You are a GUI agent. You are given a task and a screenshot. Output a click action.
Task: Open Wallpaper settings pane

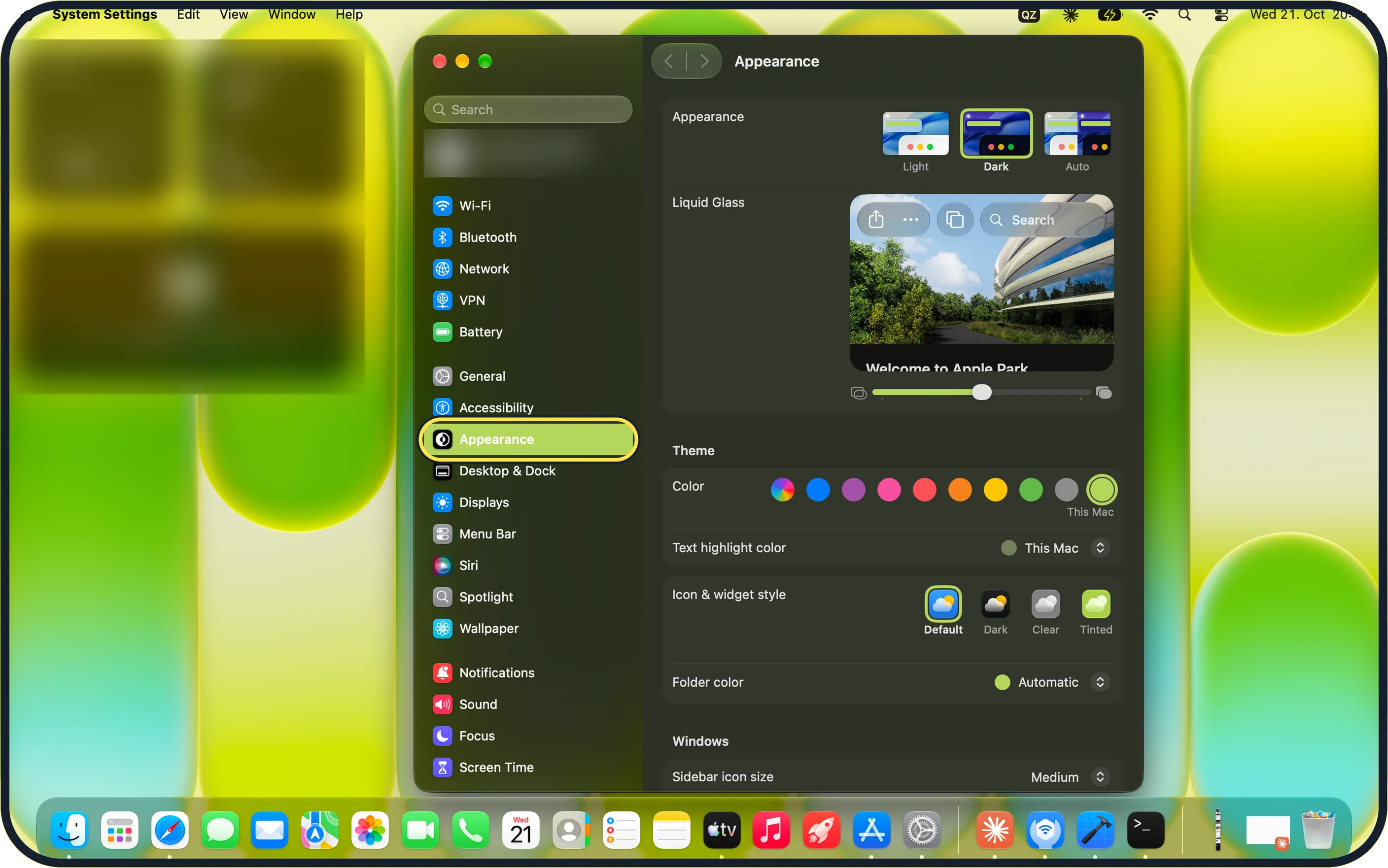pos(527,629)
